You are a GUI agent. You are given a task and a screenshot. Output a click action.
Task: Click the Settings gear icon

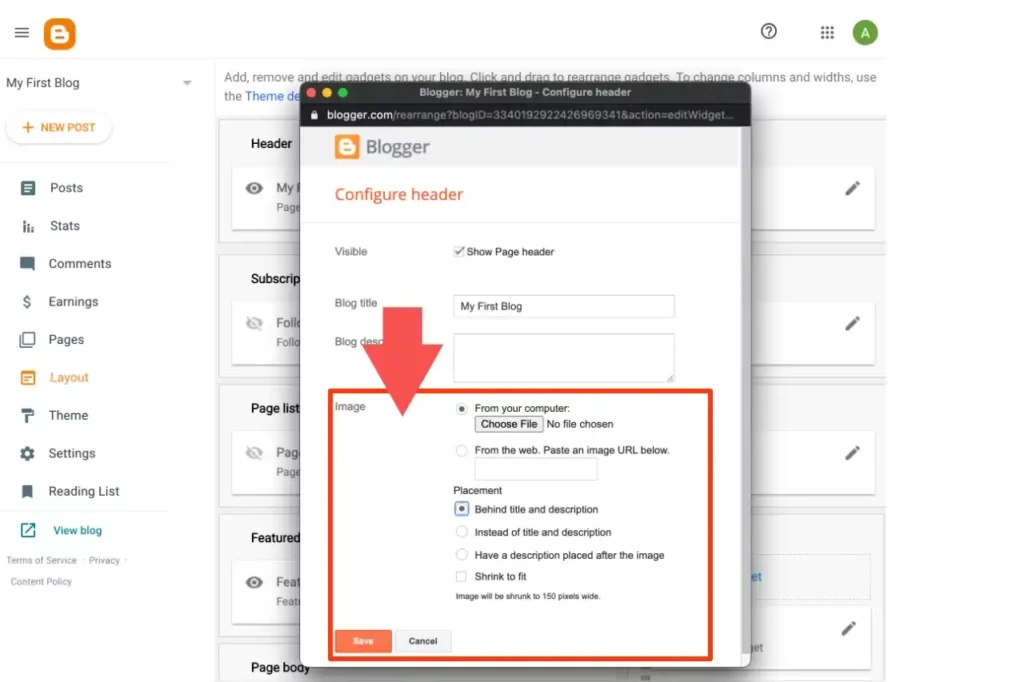tap(27, 453)
